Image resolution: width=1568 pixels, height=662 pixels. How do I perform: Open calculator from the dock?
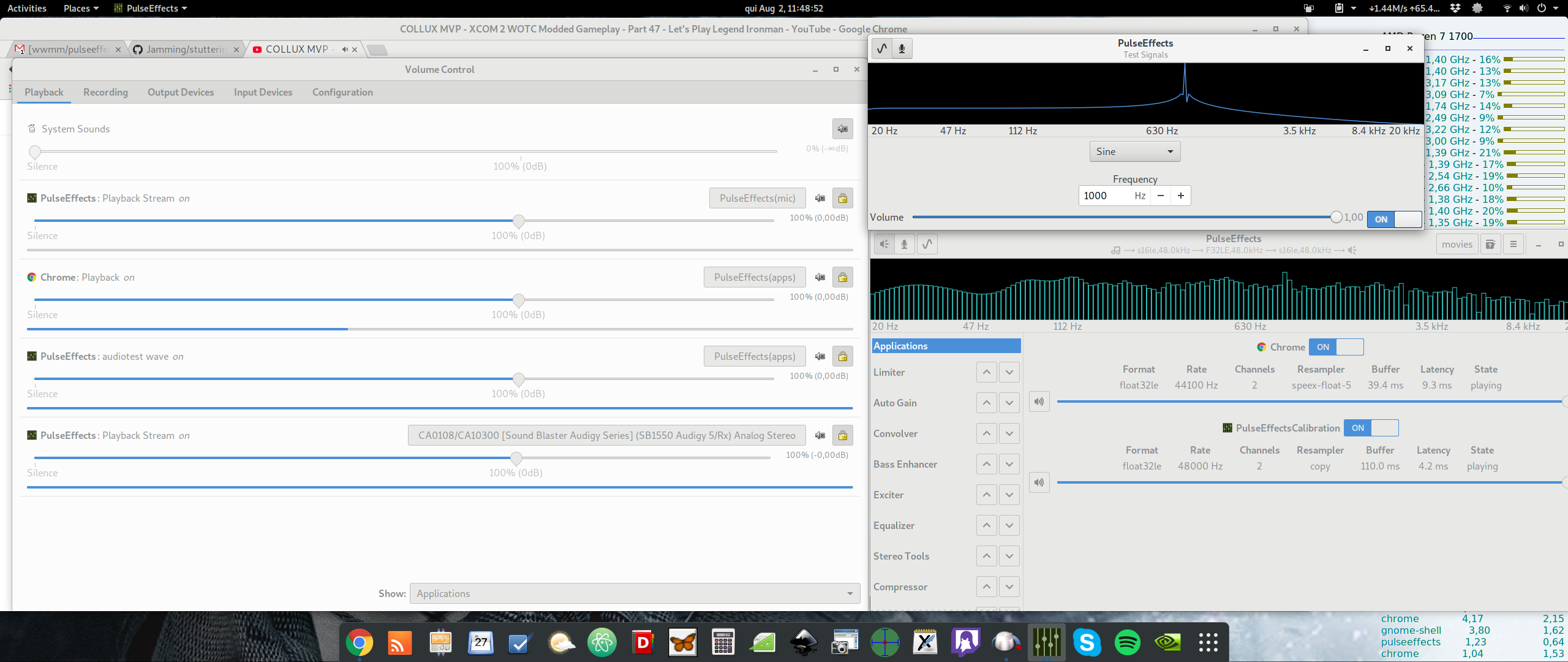point(723,642)
